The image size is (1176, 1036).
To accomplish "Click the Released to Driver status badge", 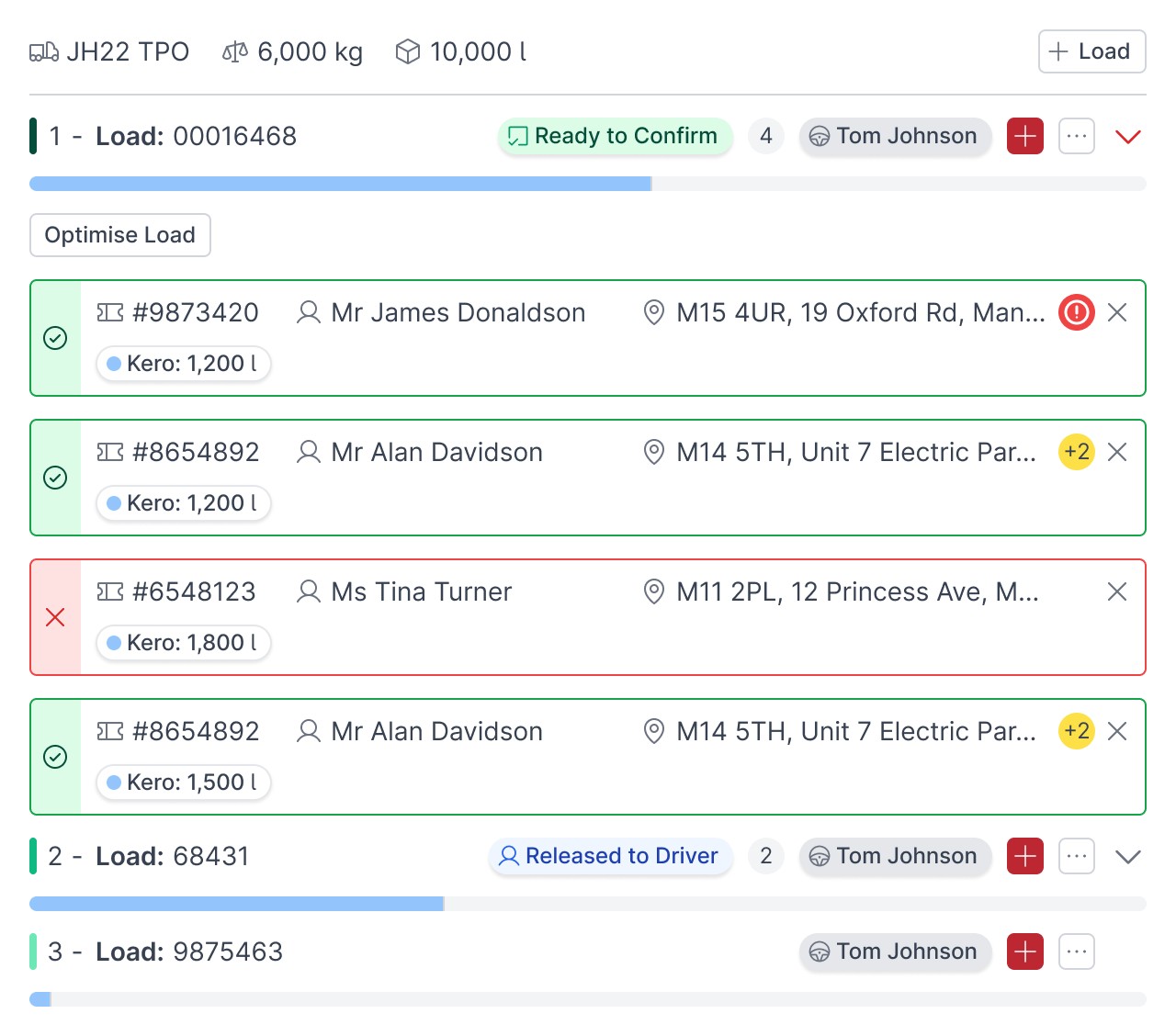I will [x=610, y=856].
